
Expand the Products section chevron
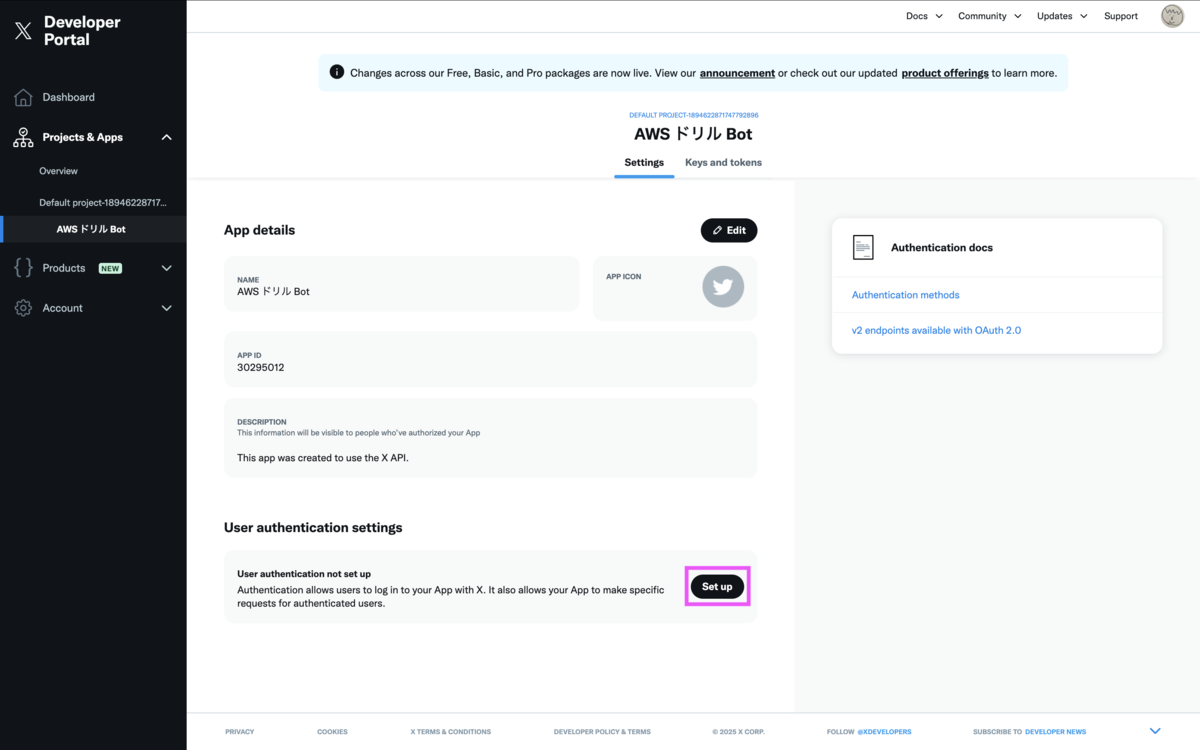[166, 268]
